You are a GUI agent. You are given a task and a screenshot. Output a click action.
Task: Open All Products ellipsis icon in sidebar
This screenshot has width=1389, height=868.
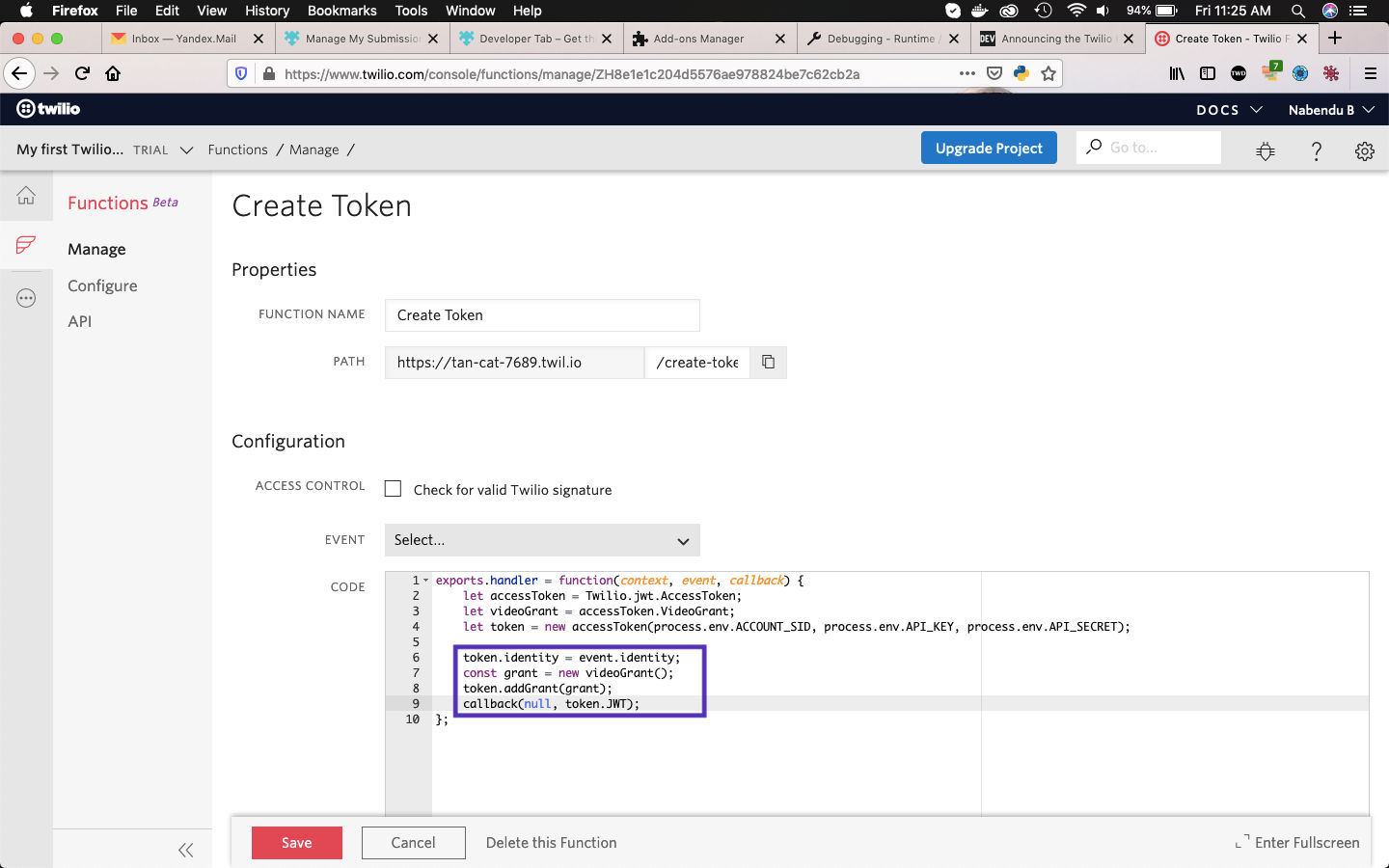26,298
